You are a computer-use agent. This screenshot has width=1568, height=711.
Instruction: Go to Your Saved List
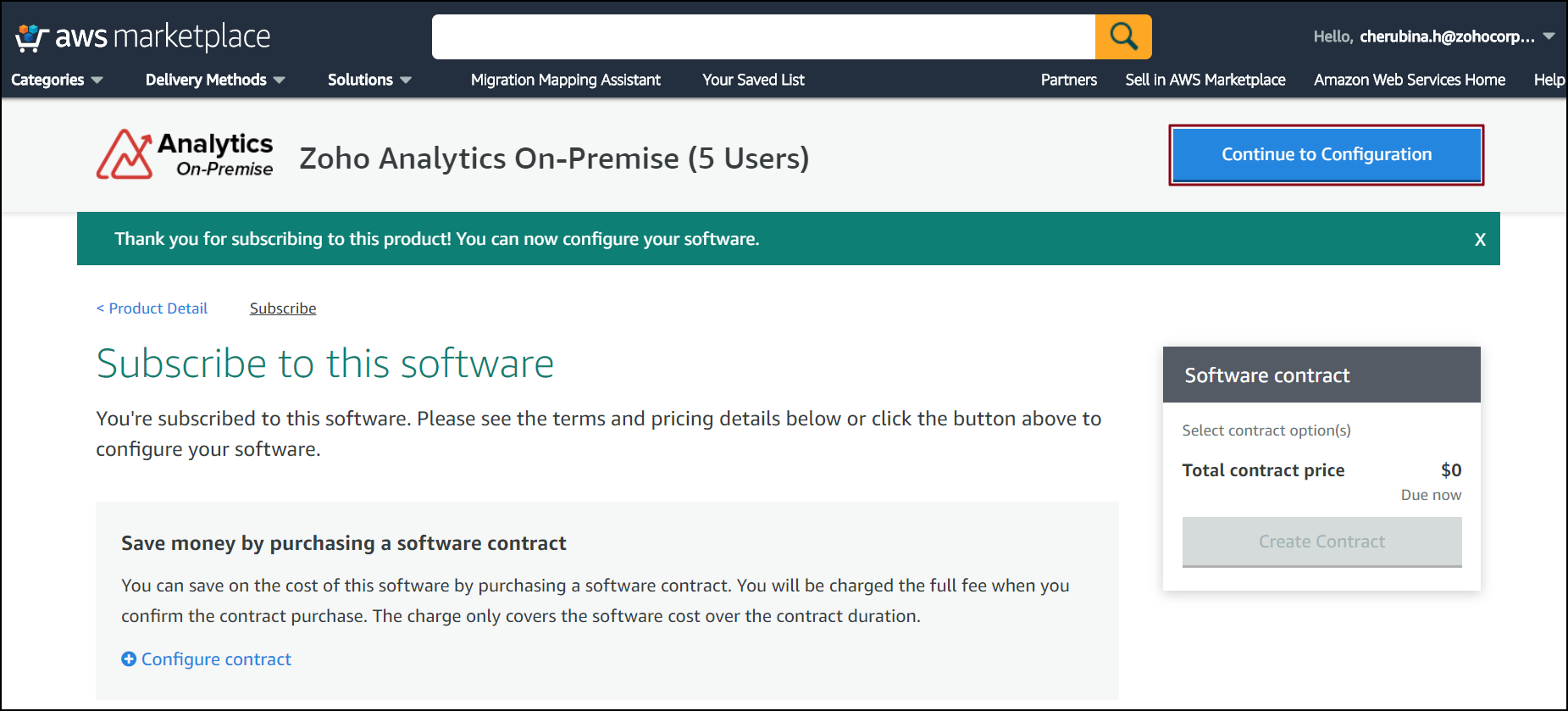point(753,80)
